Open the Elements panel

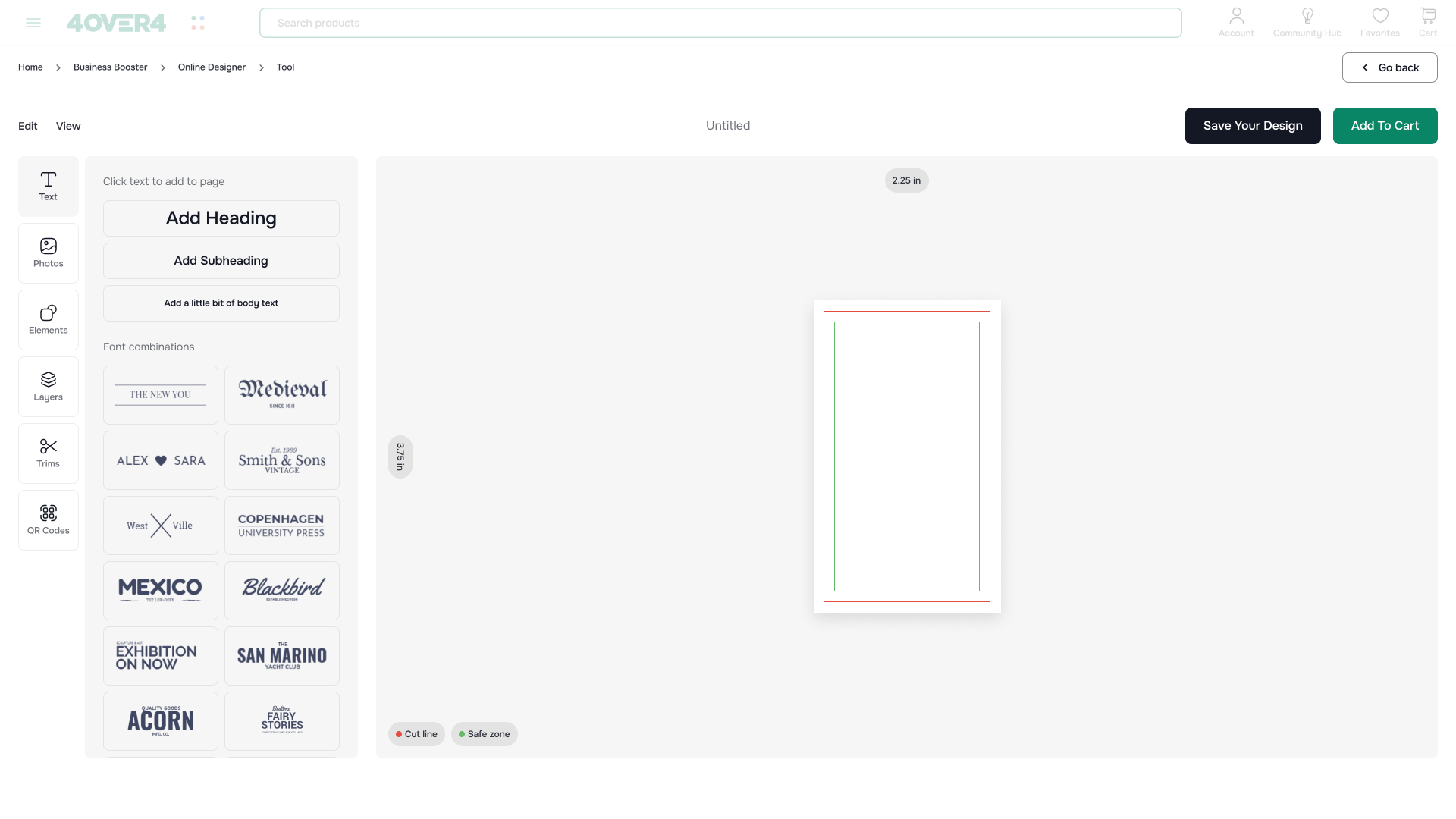click(48, 320)
